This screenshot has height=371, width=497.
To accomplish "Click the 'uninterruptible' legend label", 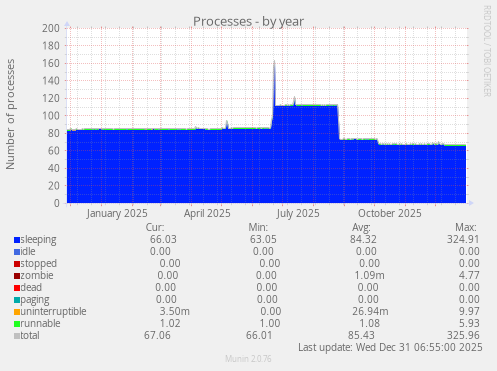I will point(53,311).
